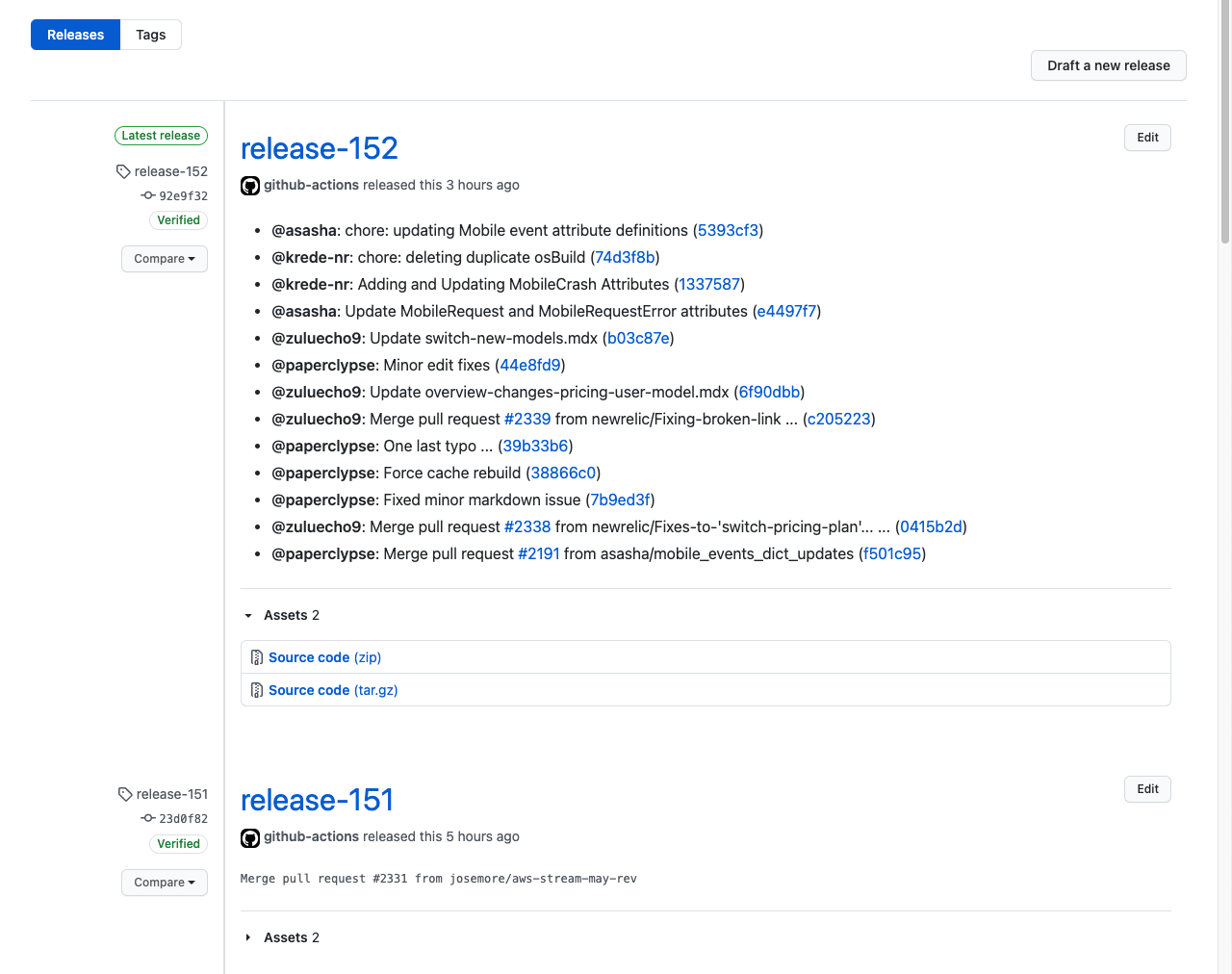Click github-actions avatar under release-152
Viewport: 1232px width, 974px height.
(x=250, y=186)
